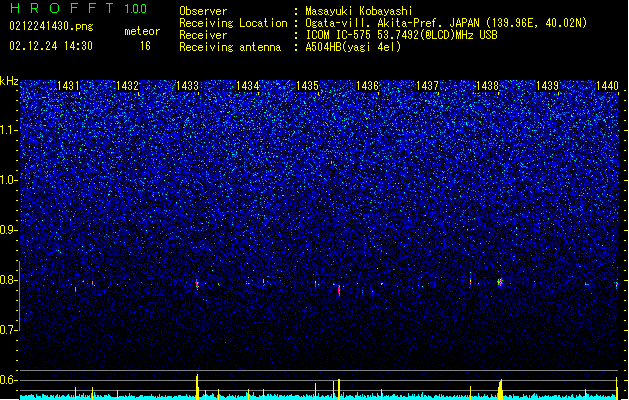The height and width of the screenshot is (400, 629).
Task: Select the meteor count value 16
Action: click(145, 46)
